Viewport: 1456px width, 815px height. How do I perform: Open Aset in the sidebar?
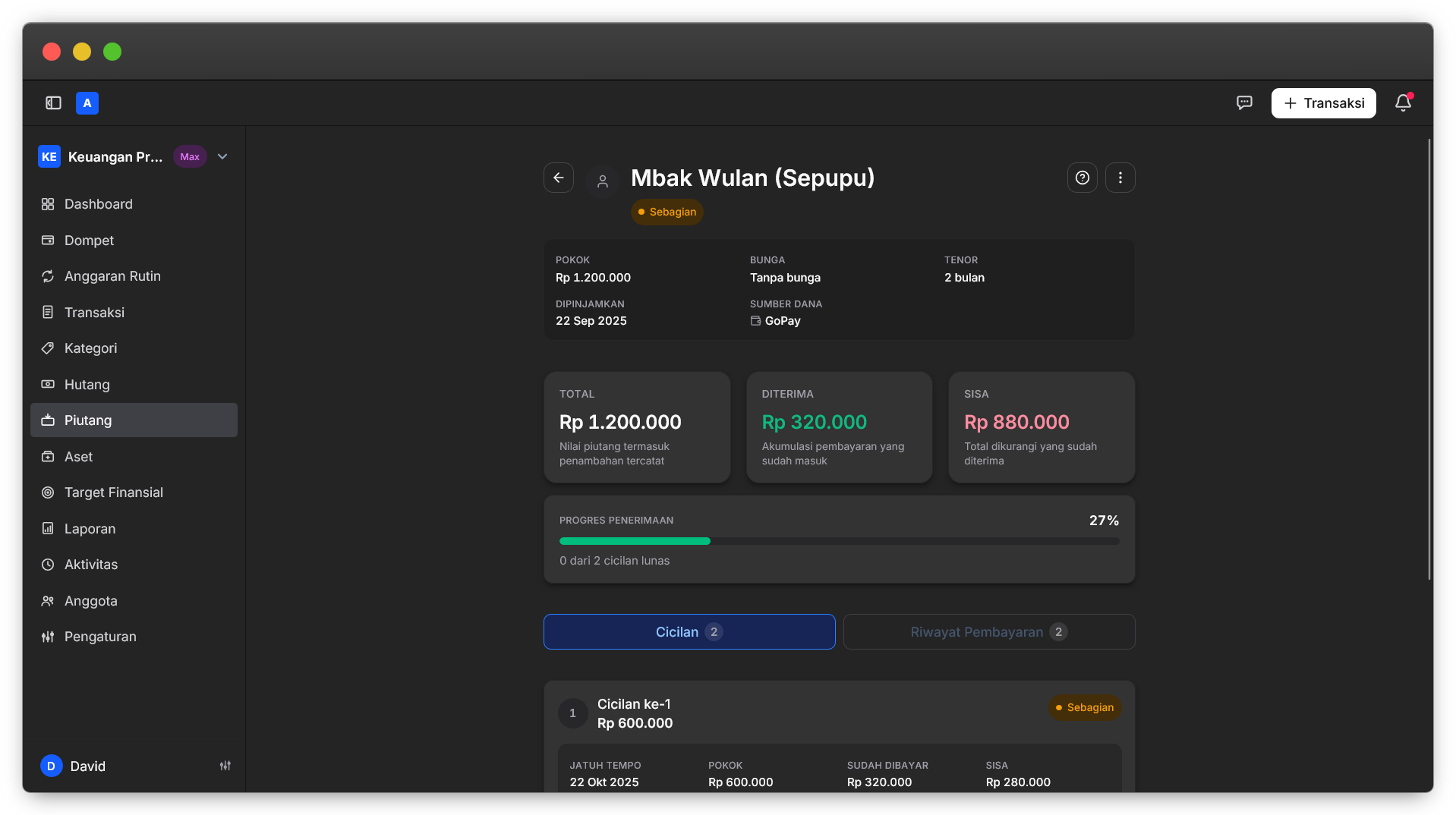pos(134,457)
